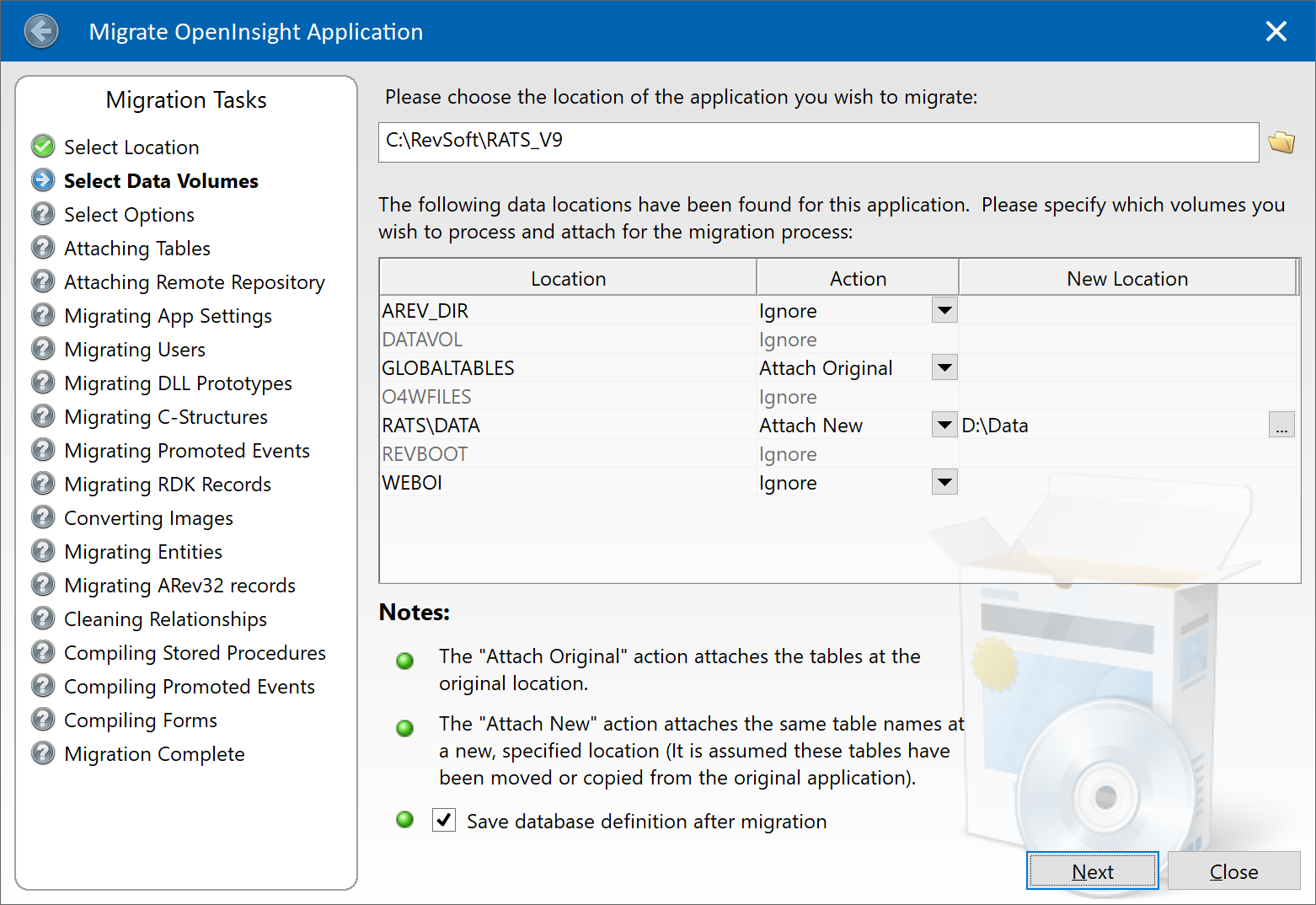Select the Compiling Stored Procedures task
The image size is (1316, 905).
point(195,653)
